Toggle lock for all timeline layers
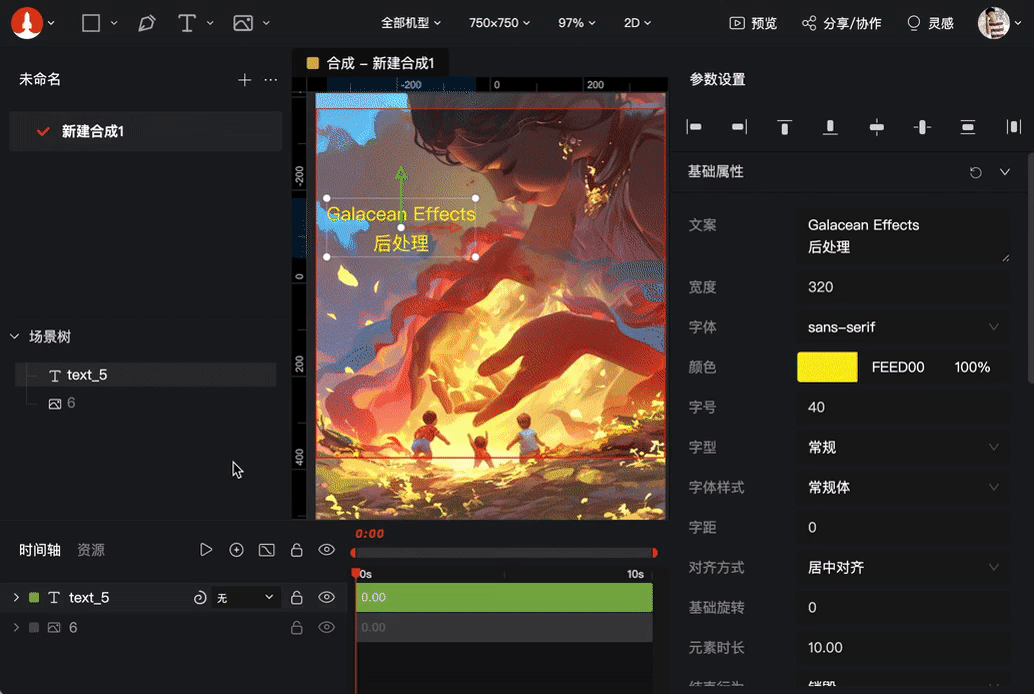The image size is (1034, 694). (297, 550)
